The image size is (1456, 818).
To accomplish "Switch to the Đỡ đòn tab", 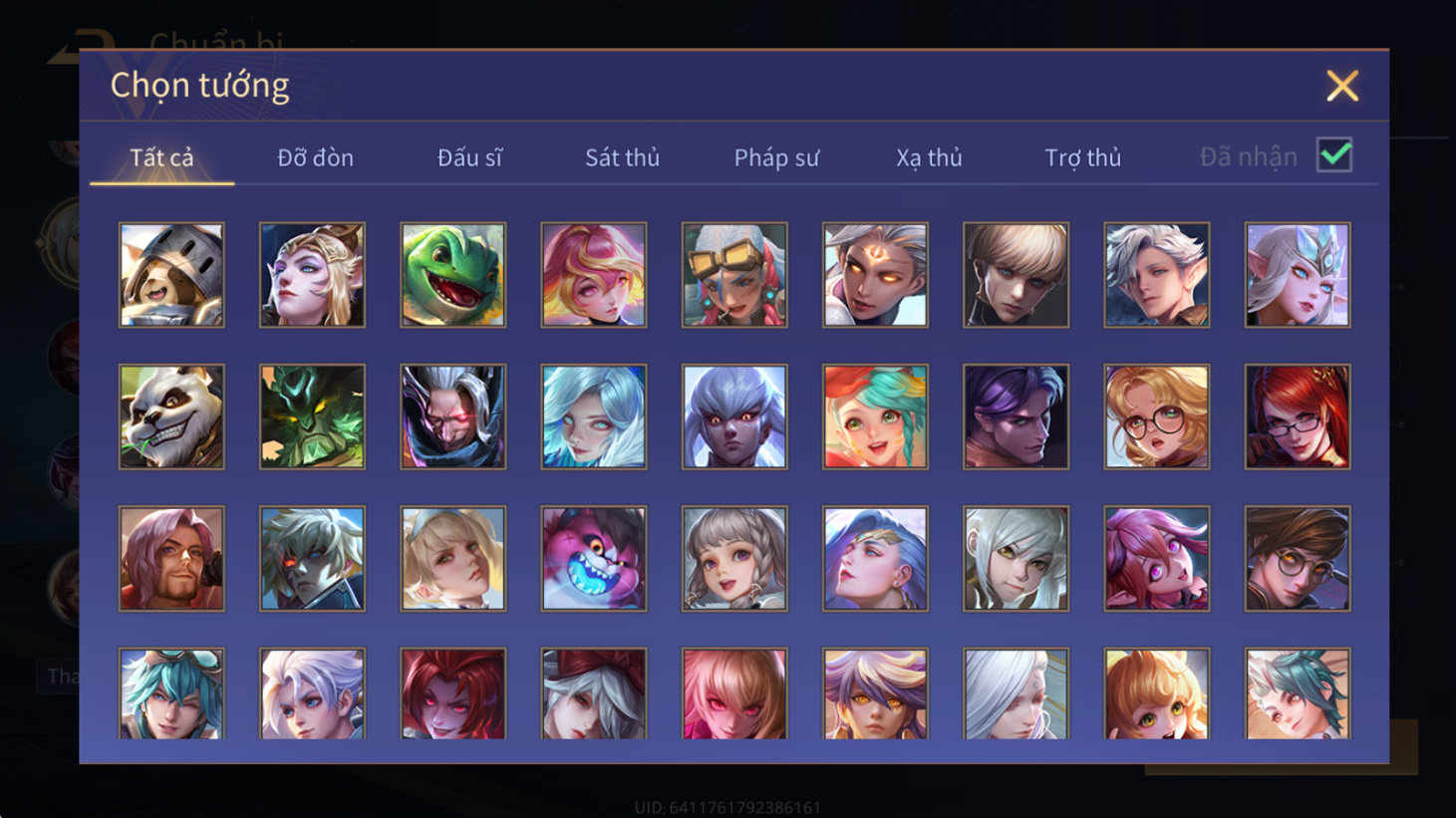I will [315, 157].
